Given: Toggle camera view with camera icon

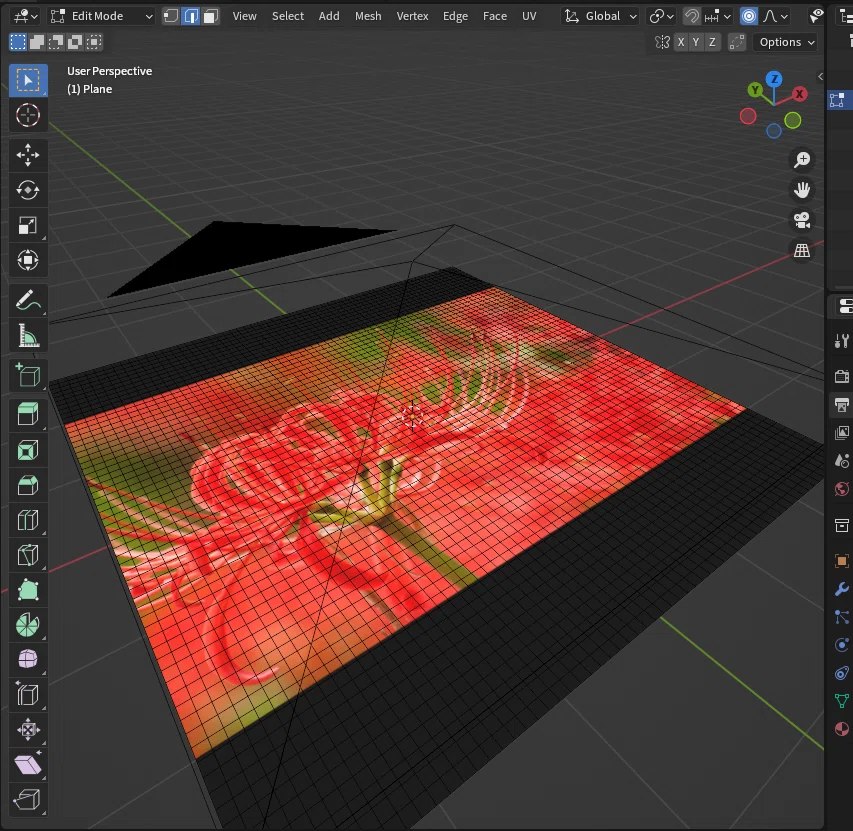Looking at the screenshot, I should (802, 220).
